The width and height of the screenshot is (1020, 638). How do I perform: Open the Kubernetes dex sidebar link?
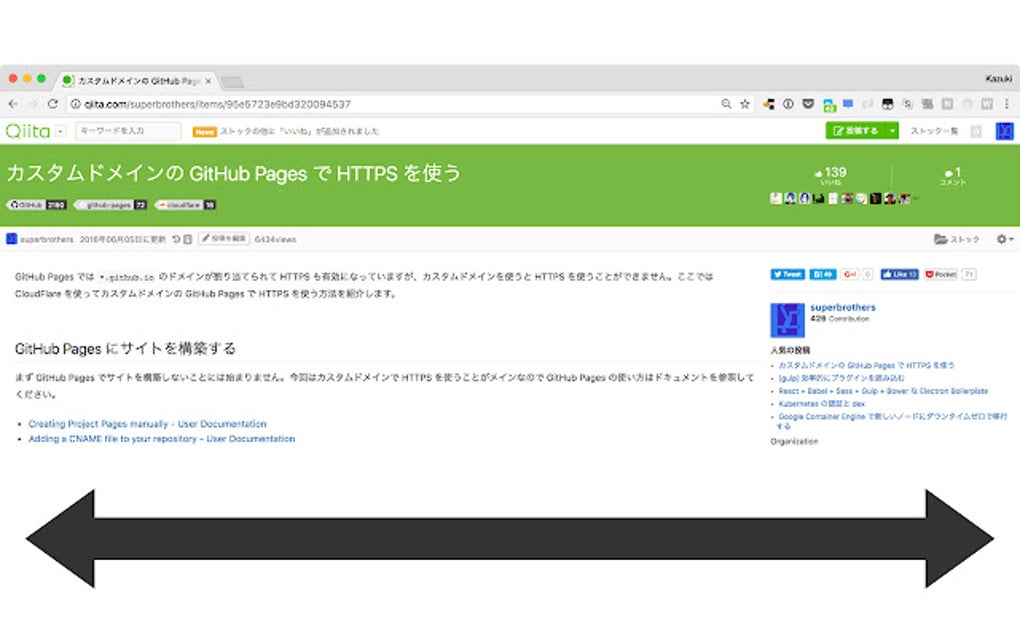[822, 404]
